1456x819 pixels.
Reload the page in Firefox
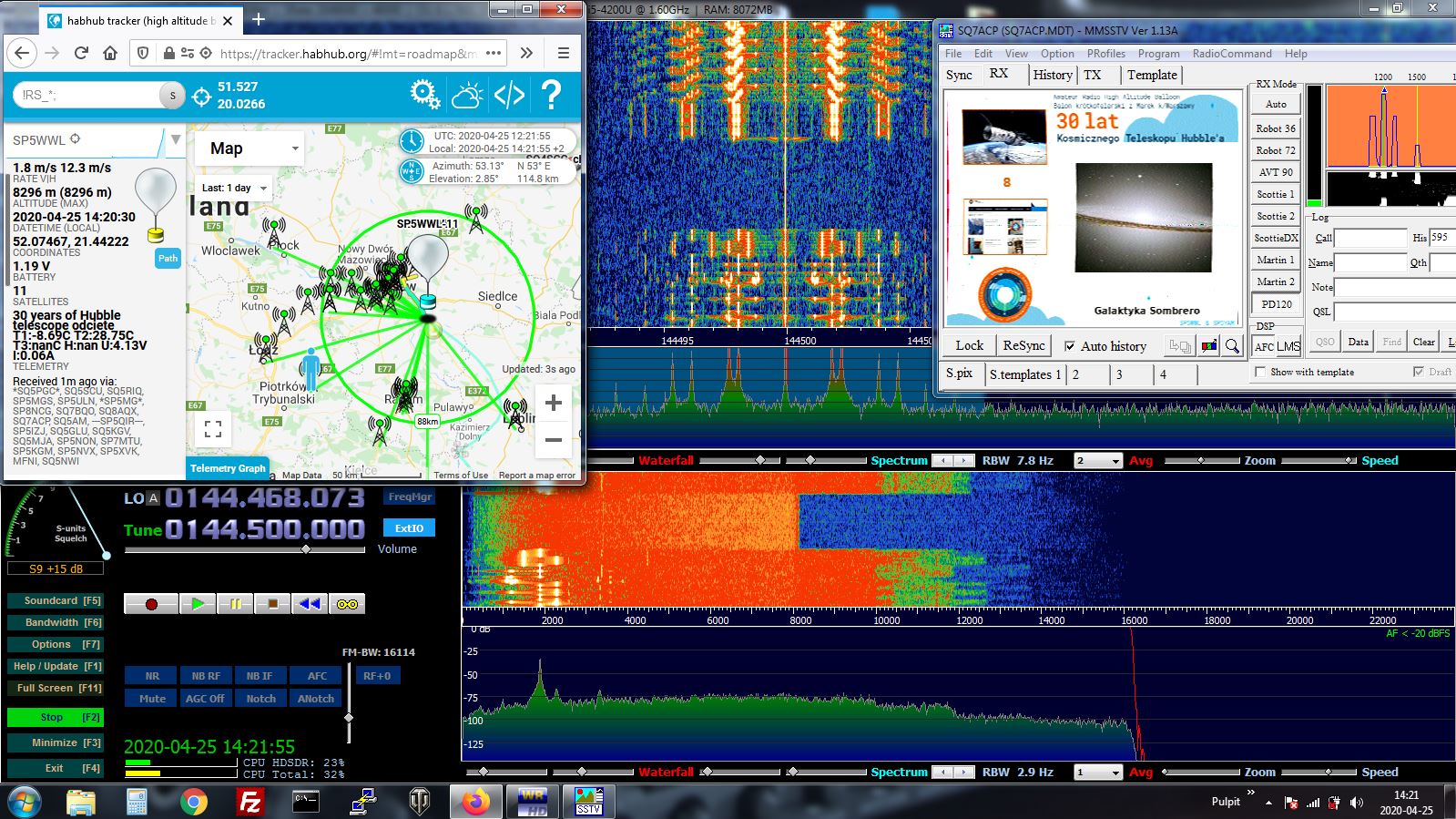pos(81,53)
